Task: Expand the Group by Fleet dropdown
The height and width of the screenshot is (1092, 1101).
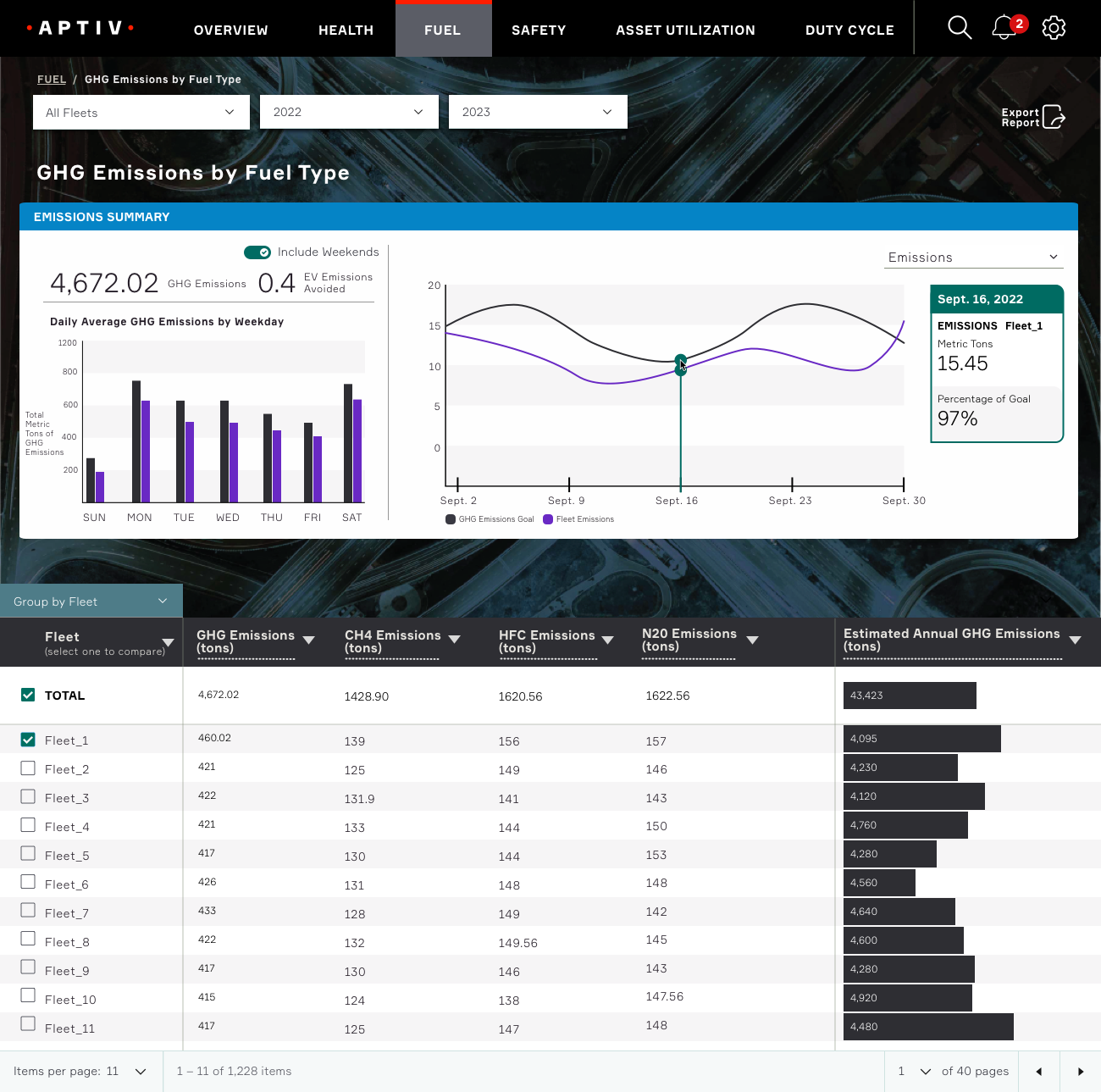Action: coord(91,601)
